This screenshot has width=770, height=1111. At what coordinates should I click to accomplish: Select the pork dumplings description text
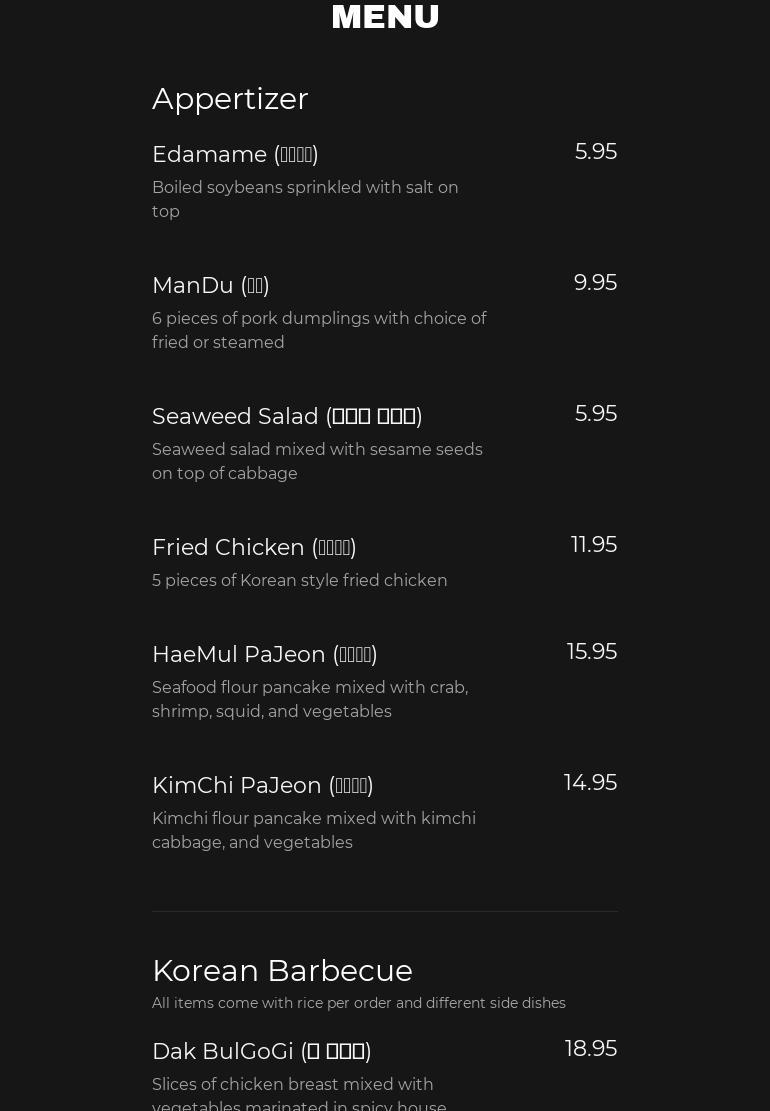(x=319, y=330)
